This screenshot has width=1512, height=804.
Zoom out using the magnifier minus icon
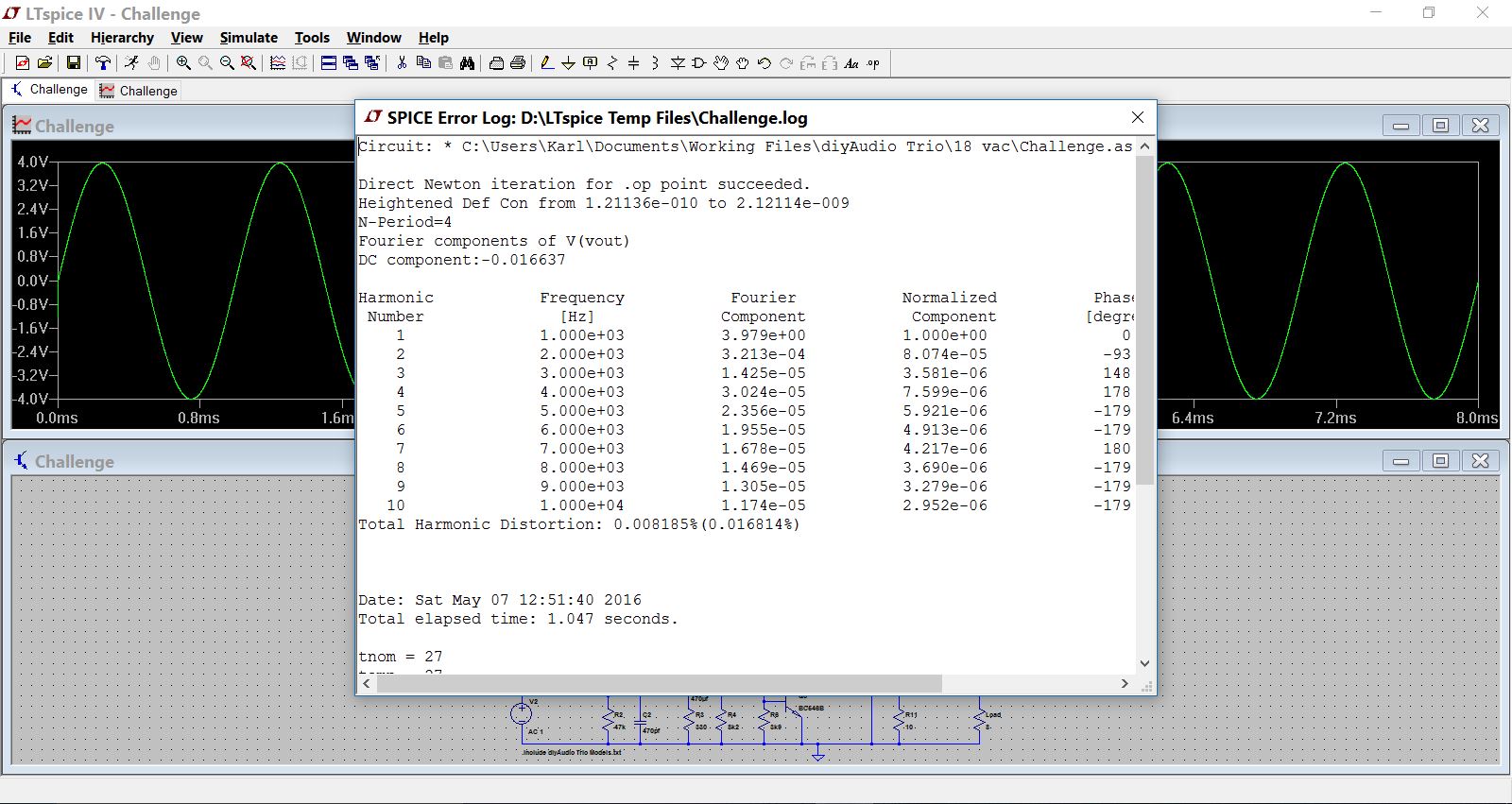(227, 63)
